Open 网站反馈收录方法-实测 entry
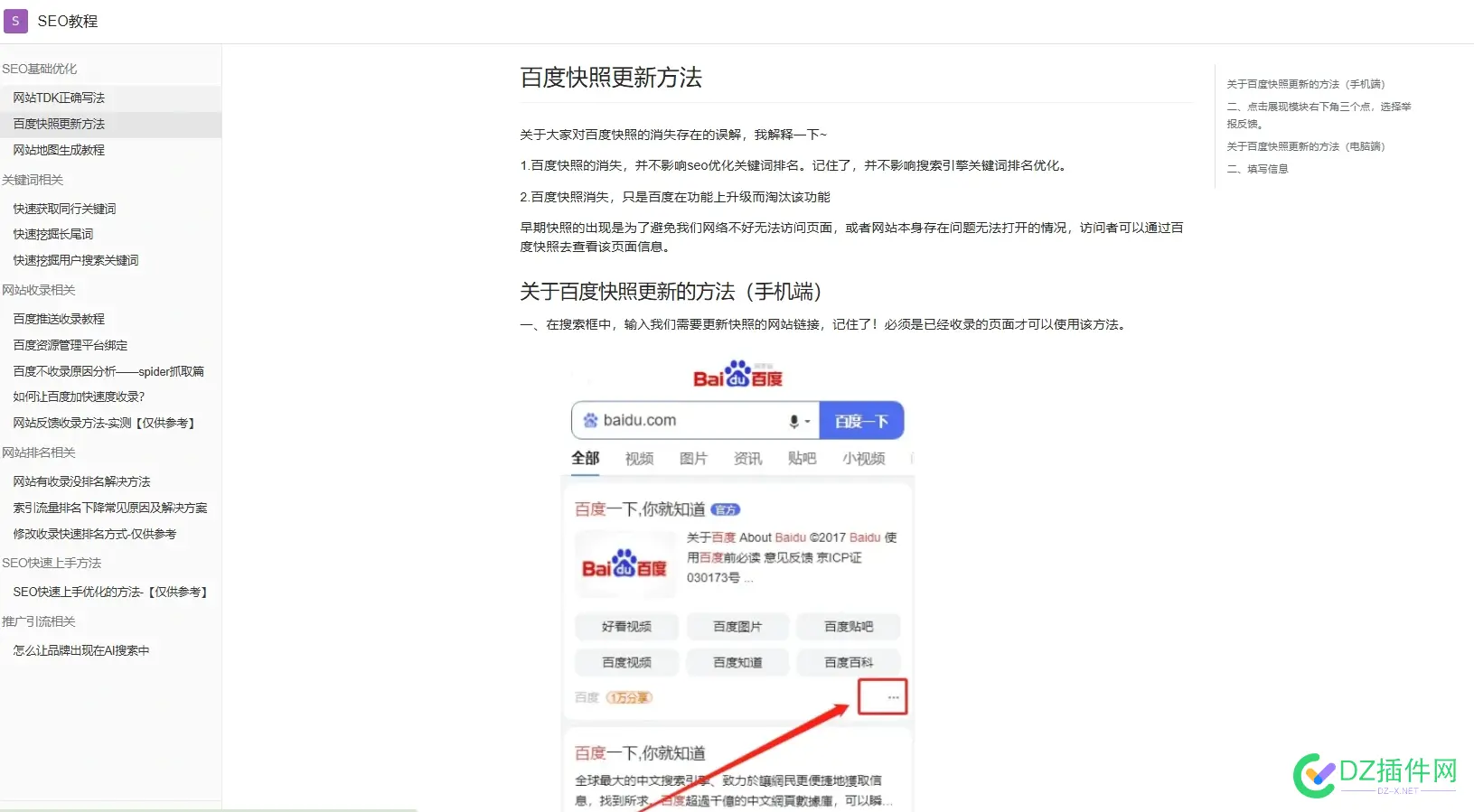The width and height of the screenshot is (1474, 812). click(x=106, y=423)
